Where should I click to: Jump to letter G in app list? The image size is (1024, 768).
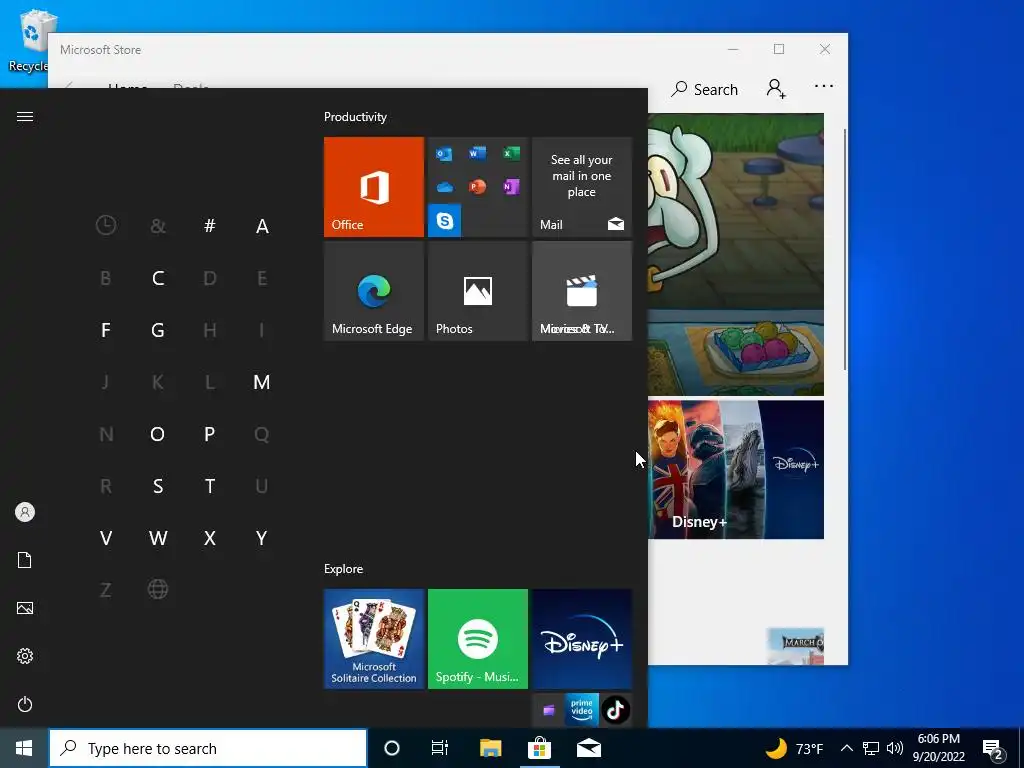tap(158, 330)
